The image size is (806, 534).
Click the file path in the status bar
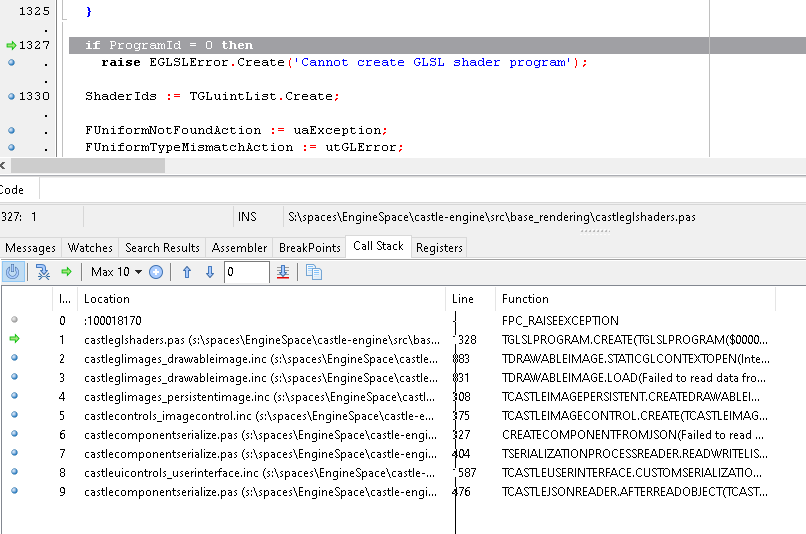coord(492,217)
